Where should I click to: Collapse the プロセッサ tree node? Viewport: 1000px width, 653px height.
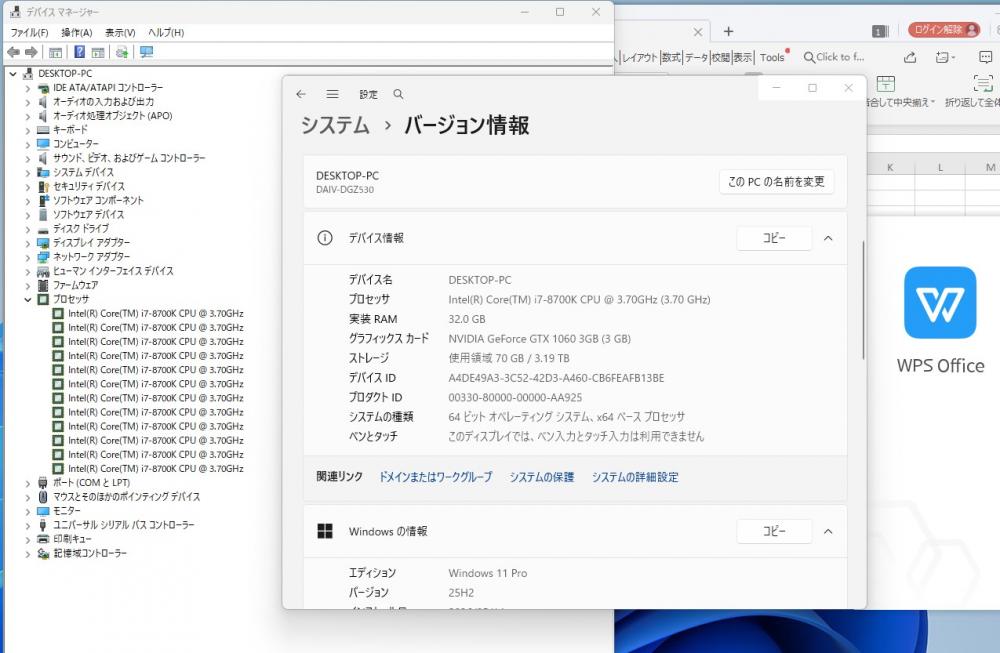[27, 299]
